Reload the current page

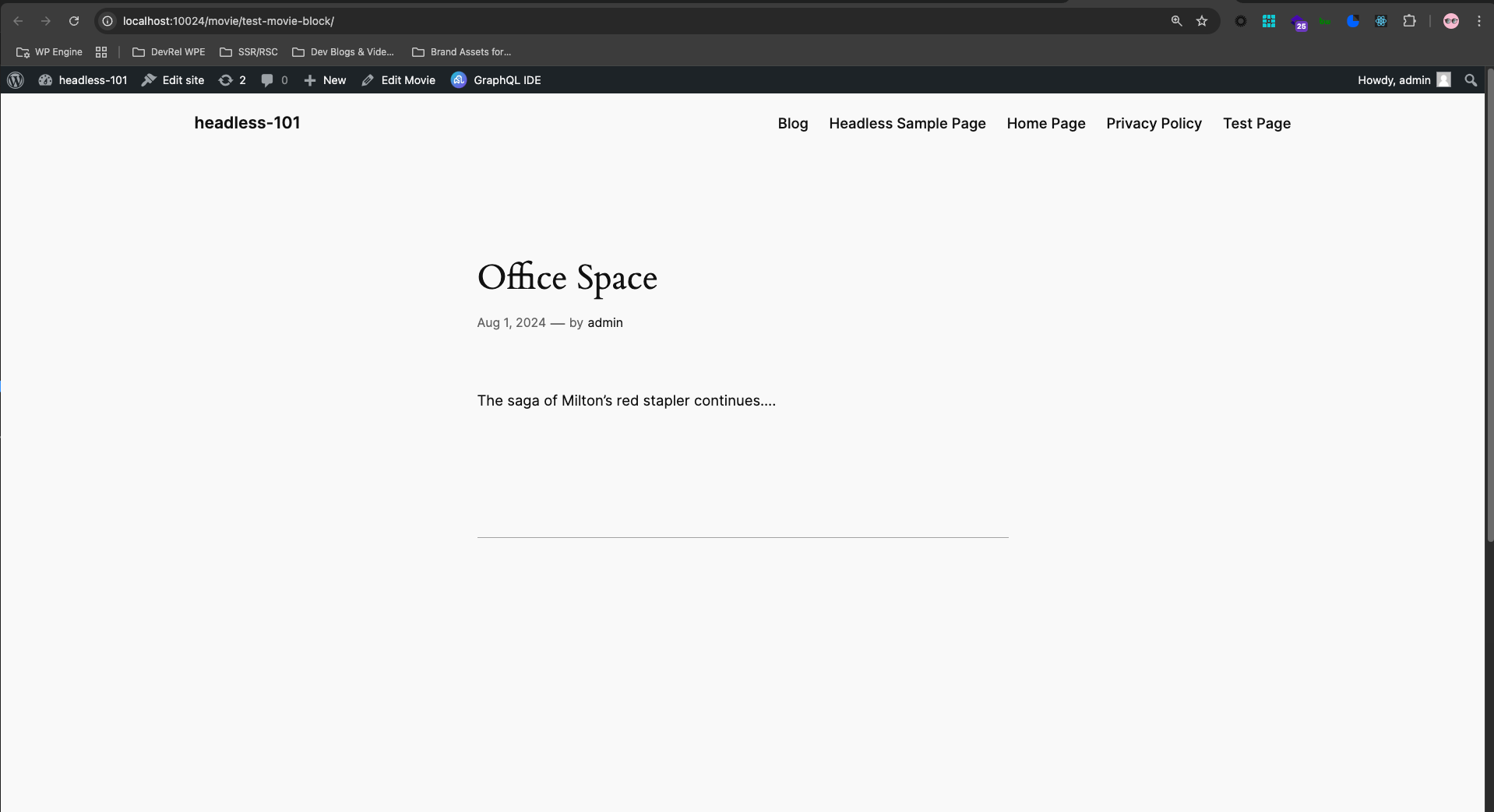pos(74,21)
